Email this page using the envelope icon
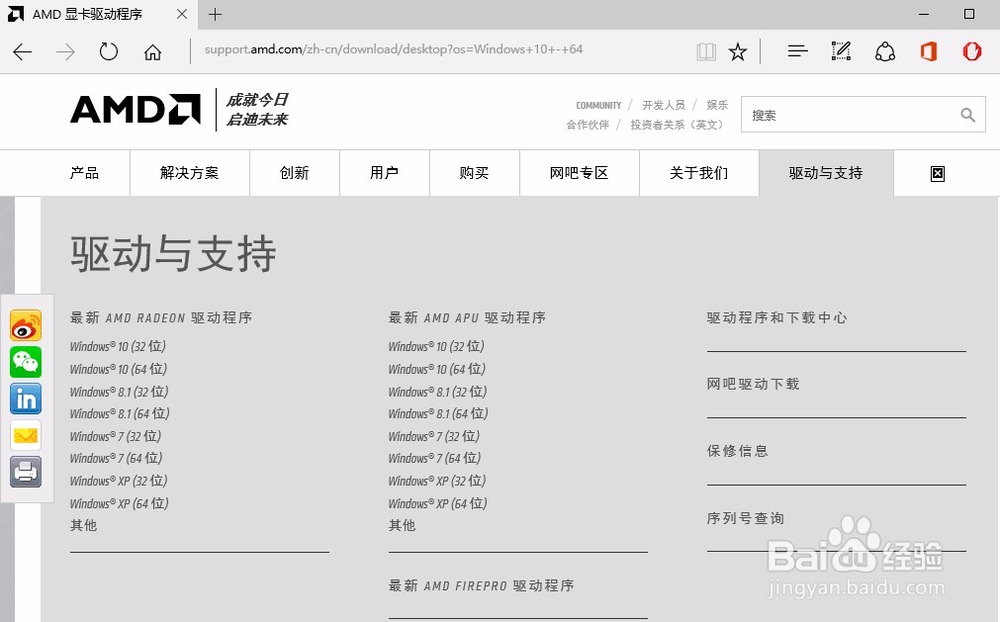 (25, 435)
